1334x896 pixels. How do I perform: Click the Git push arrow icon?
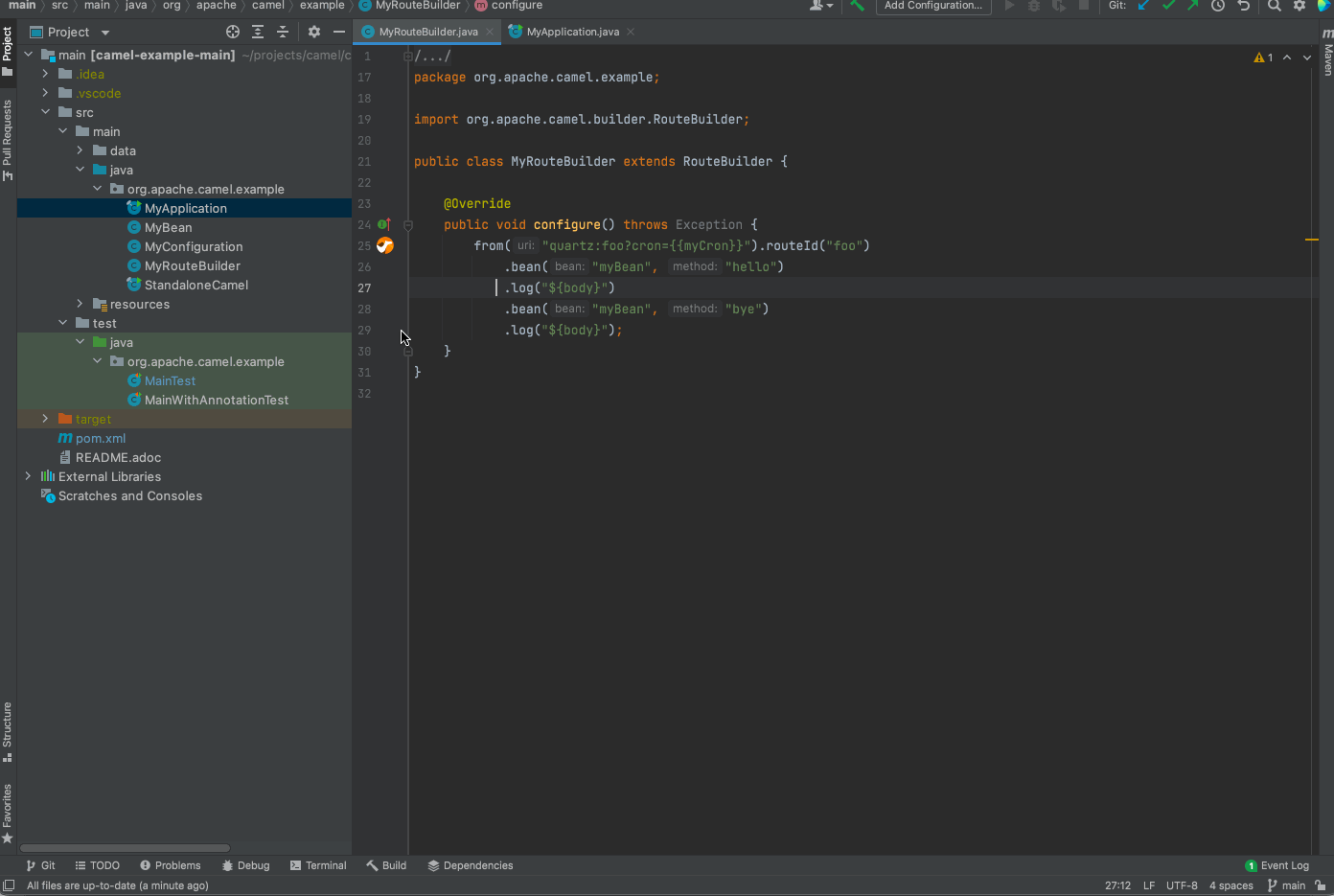(1192, 6)
